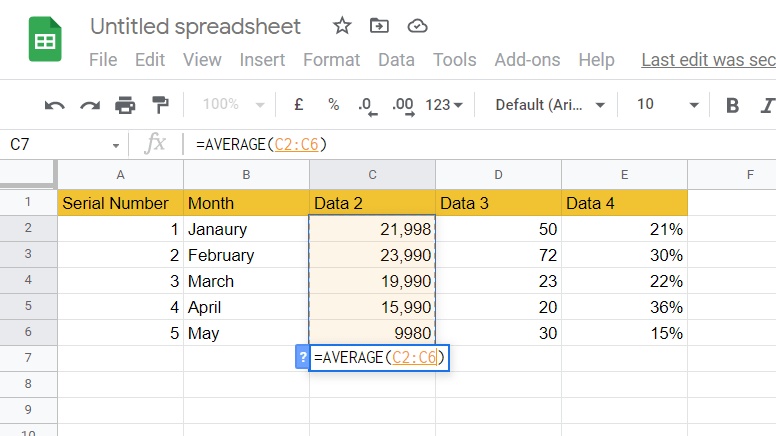The image size is (776, 436).
Task: Redo the last action
Action: click(90, 105)
